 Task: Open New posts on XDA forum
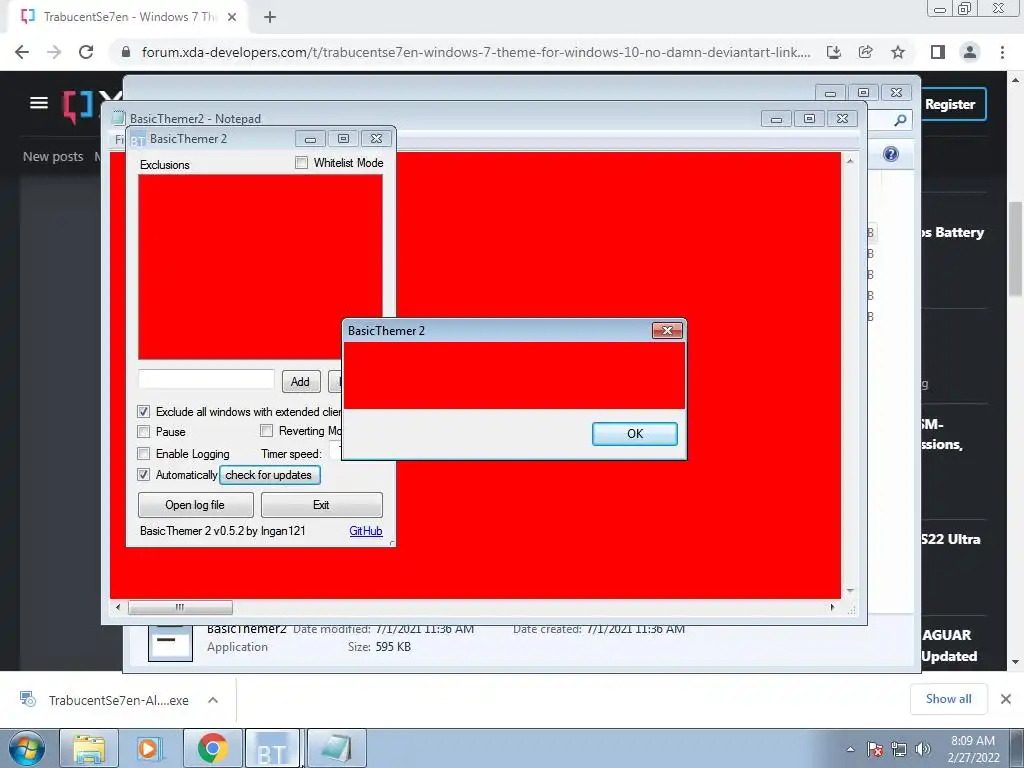point(53,157)
